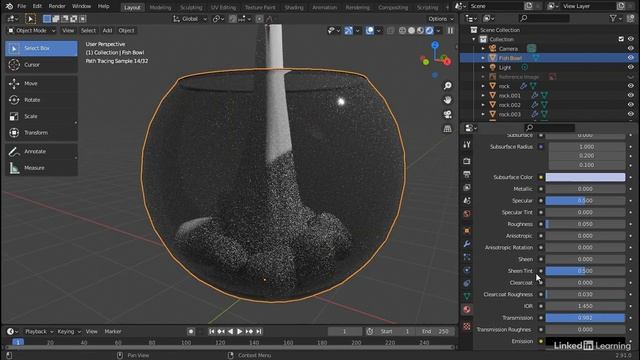Open the Window menu

[81, 6]
